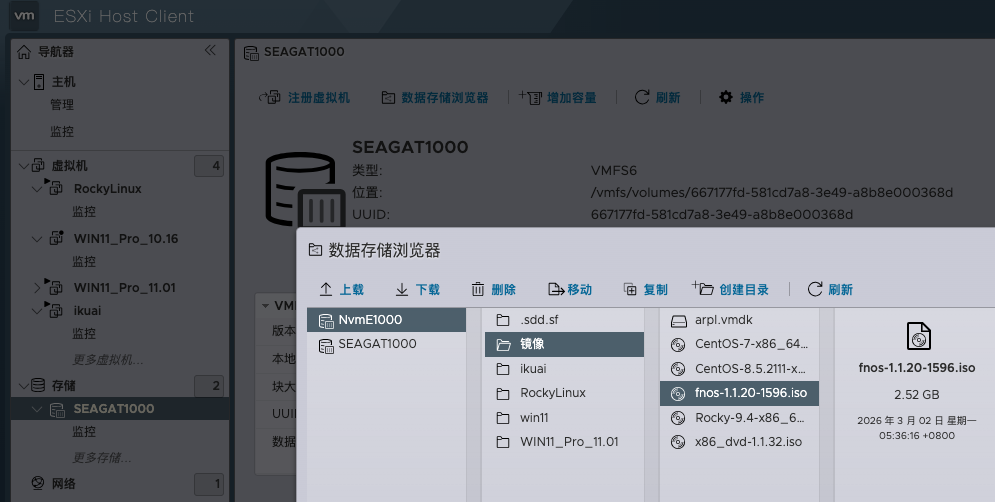Select the x86_dvd-1.1.32.iso file

(739, 442)
